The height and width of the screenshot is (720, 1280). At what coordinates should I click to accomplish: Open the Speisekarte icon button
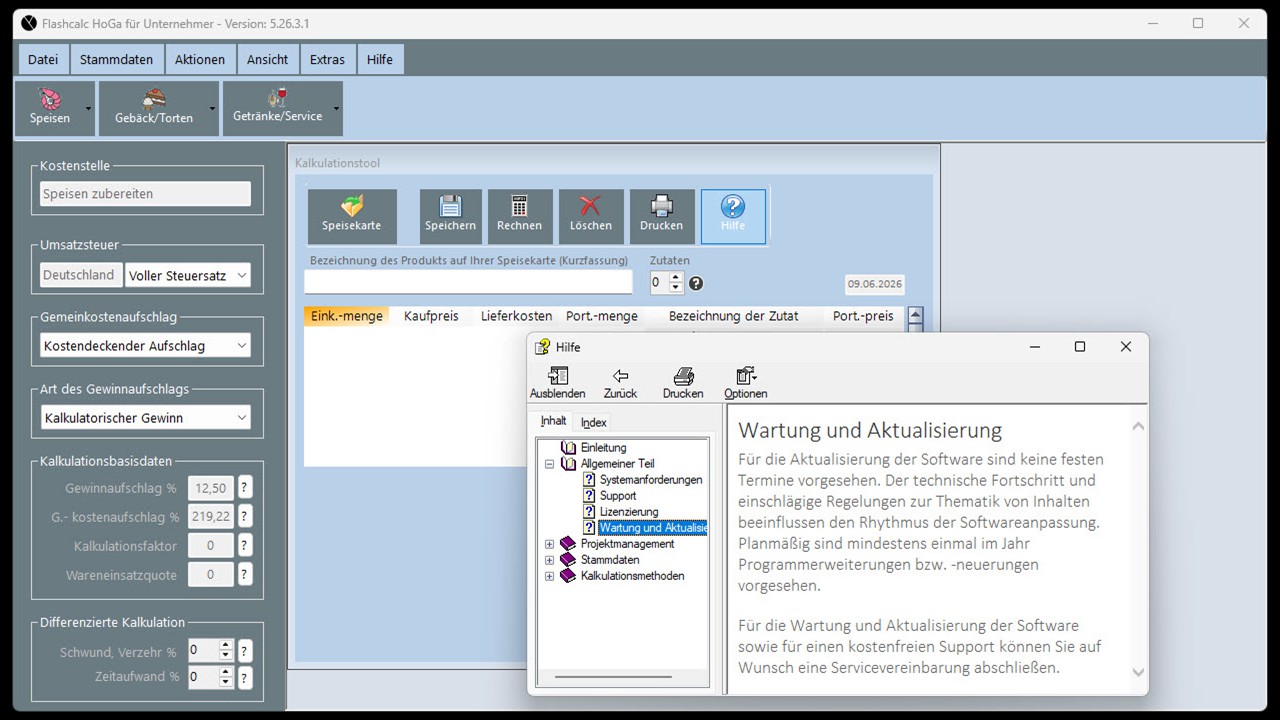point(352,216)
